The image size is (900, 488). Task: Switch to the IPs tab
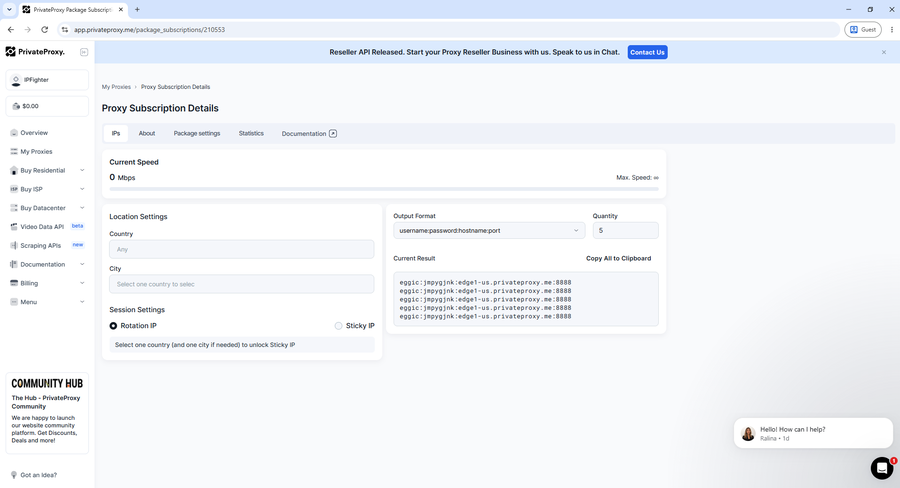pyautogui.click(x=116, y=133)
